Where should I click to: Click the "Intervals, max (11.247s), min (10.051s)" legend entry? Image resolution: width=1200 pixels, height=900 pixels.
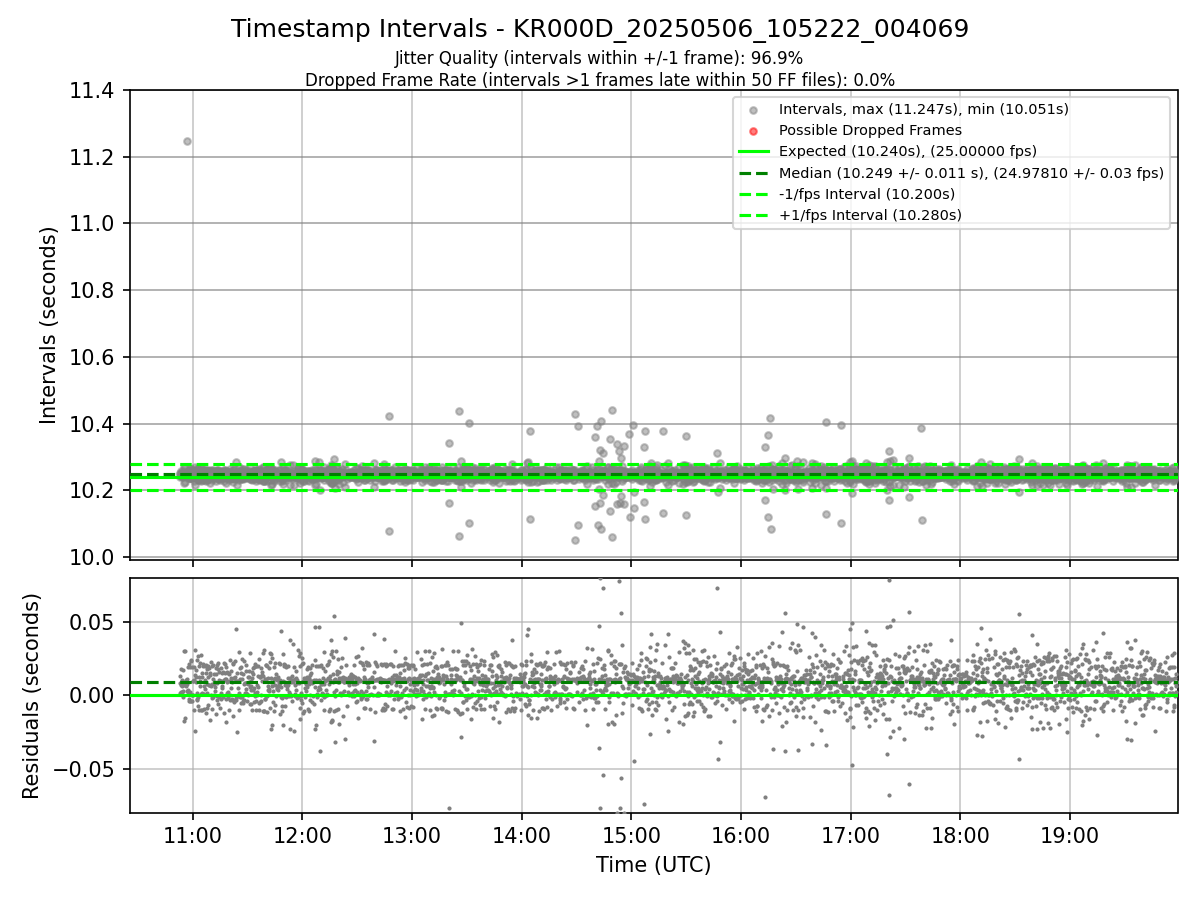(x=923, y=109)
